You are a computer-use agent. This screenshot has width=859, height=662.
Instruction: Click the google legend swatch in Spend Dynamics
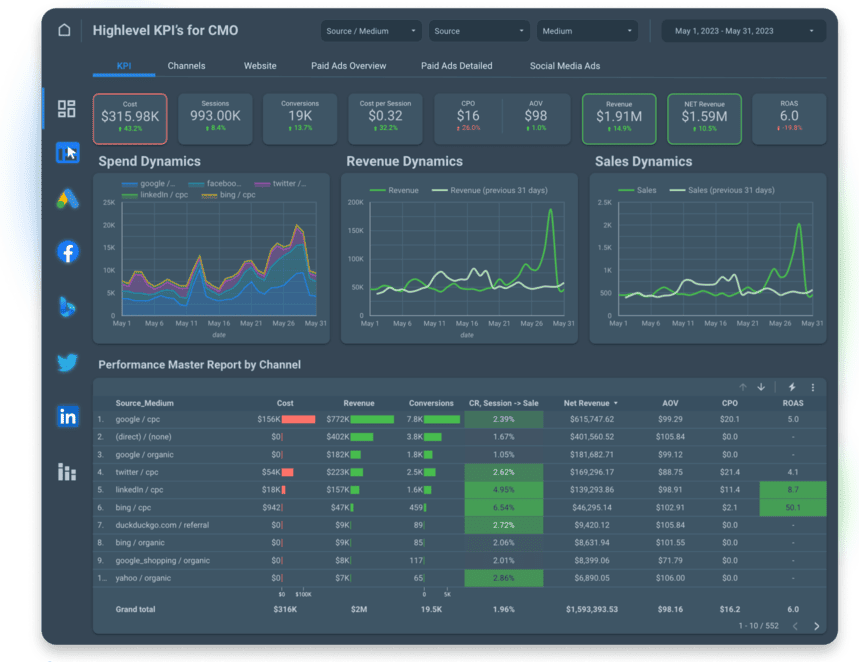coord(129,184)
